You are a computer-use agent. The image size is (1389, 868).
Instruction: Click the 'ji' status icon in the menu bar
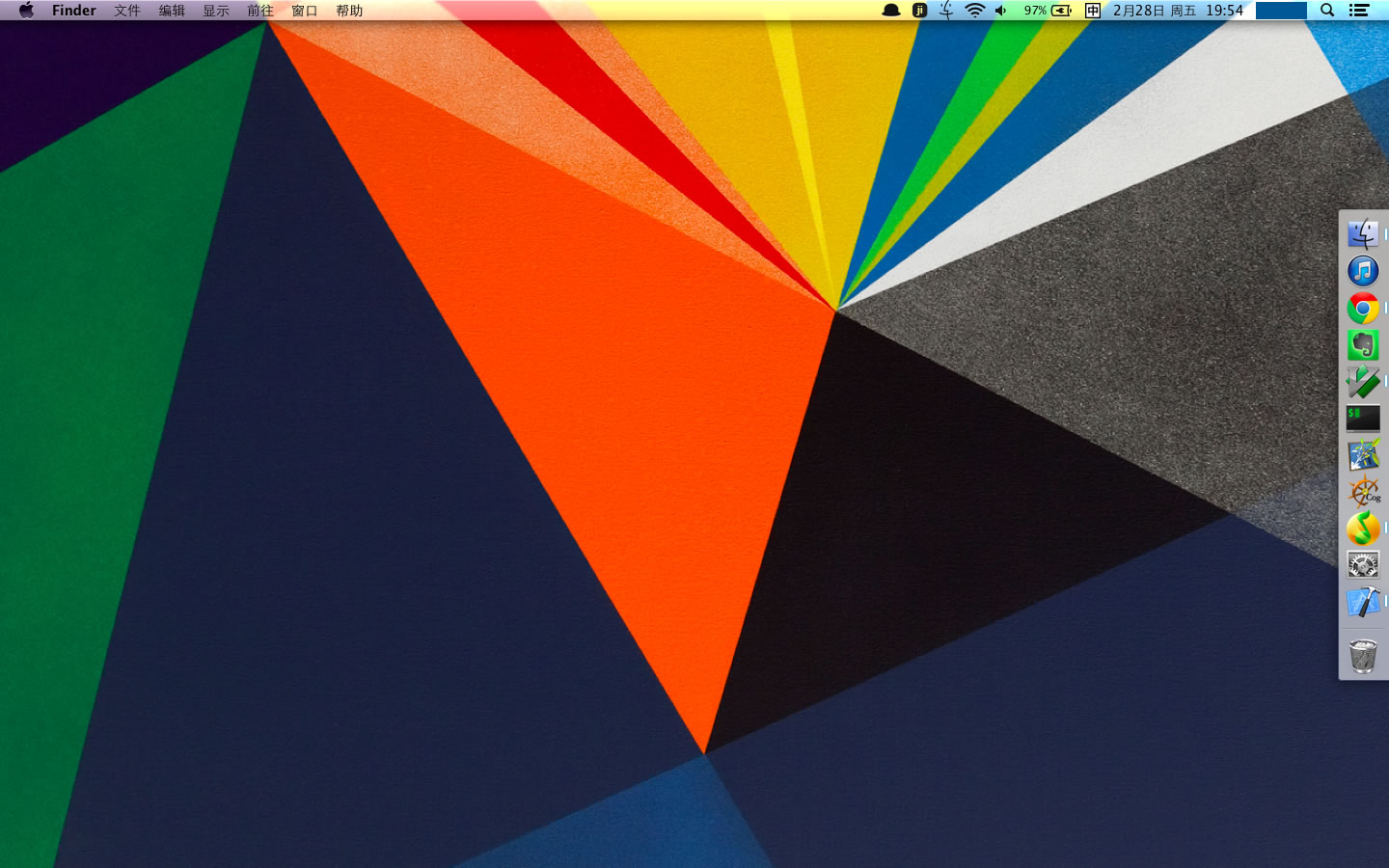click(x=919, y=11)
